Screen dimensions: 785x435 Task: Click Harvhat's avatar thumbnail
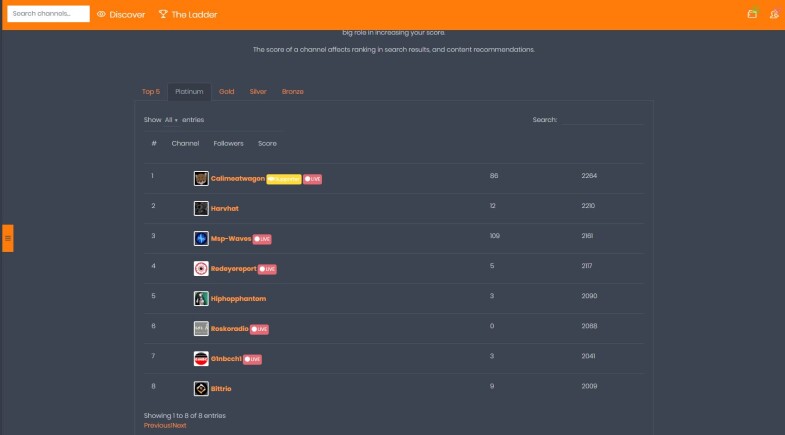pos(201,209)
